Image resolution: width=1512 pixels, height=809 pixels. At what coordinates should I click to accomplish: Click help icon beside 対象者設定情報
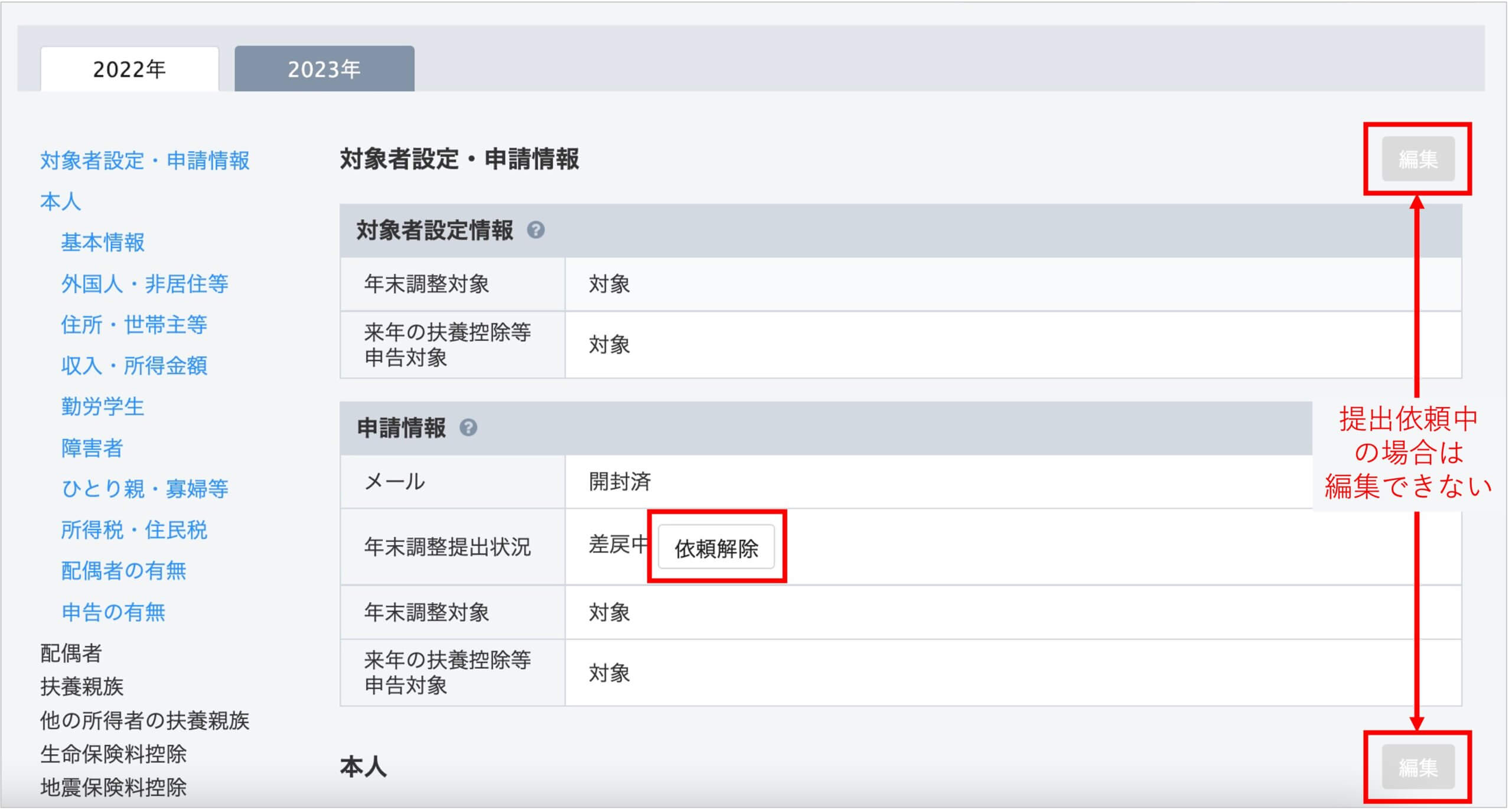(x=536, y=230)
